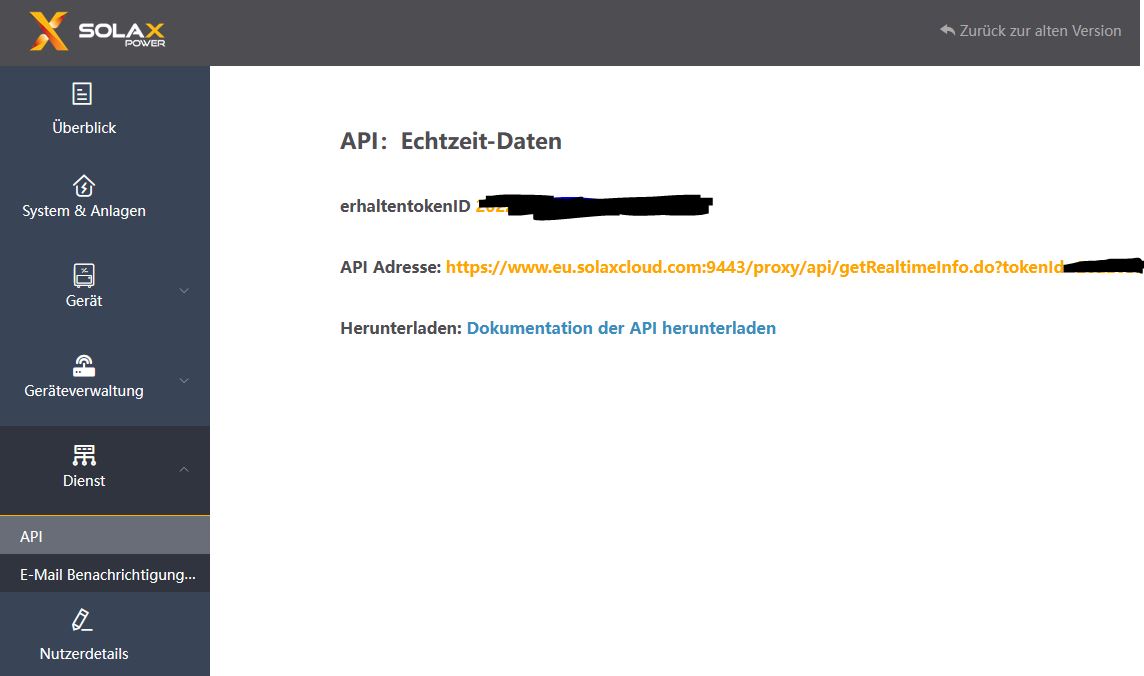Open the solaxcloud getRealtimeInfo API address link

click(754, 268)
